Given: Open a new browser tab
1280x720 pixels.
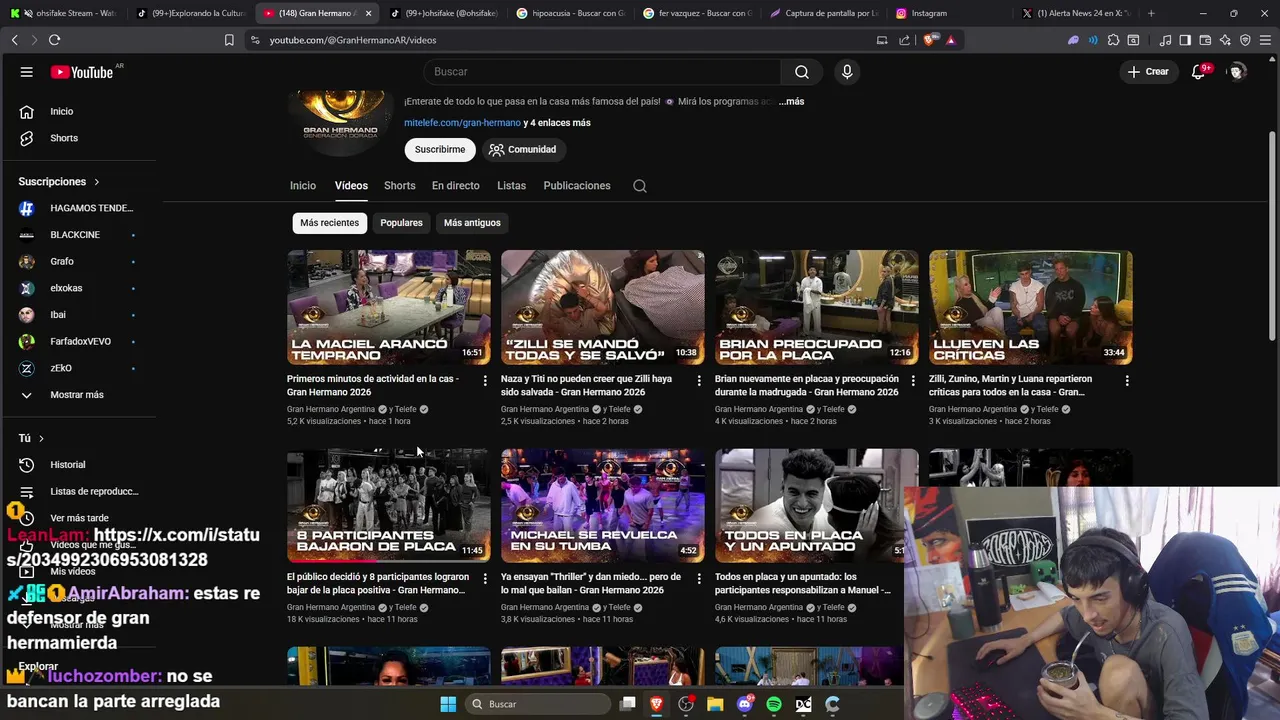Looking at the screenshot, I should pos(1151,13).
